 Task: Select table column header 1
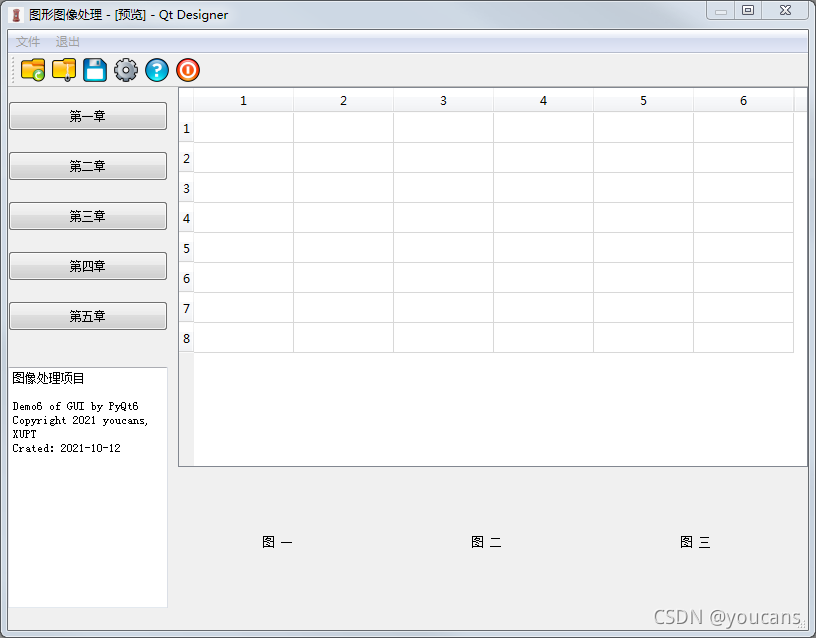point(244,100)
